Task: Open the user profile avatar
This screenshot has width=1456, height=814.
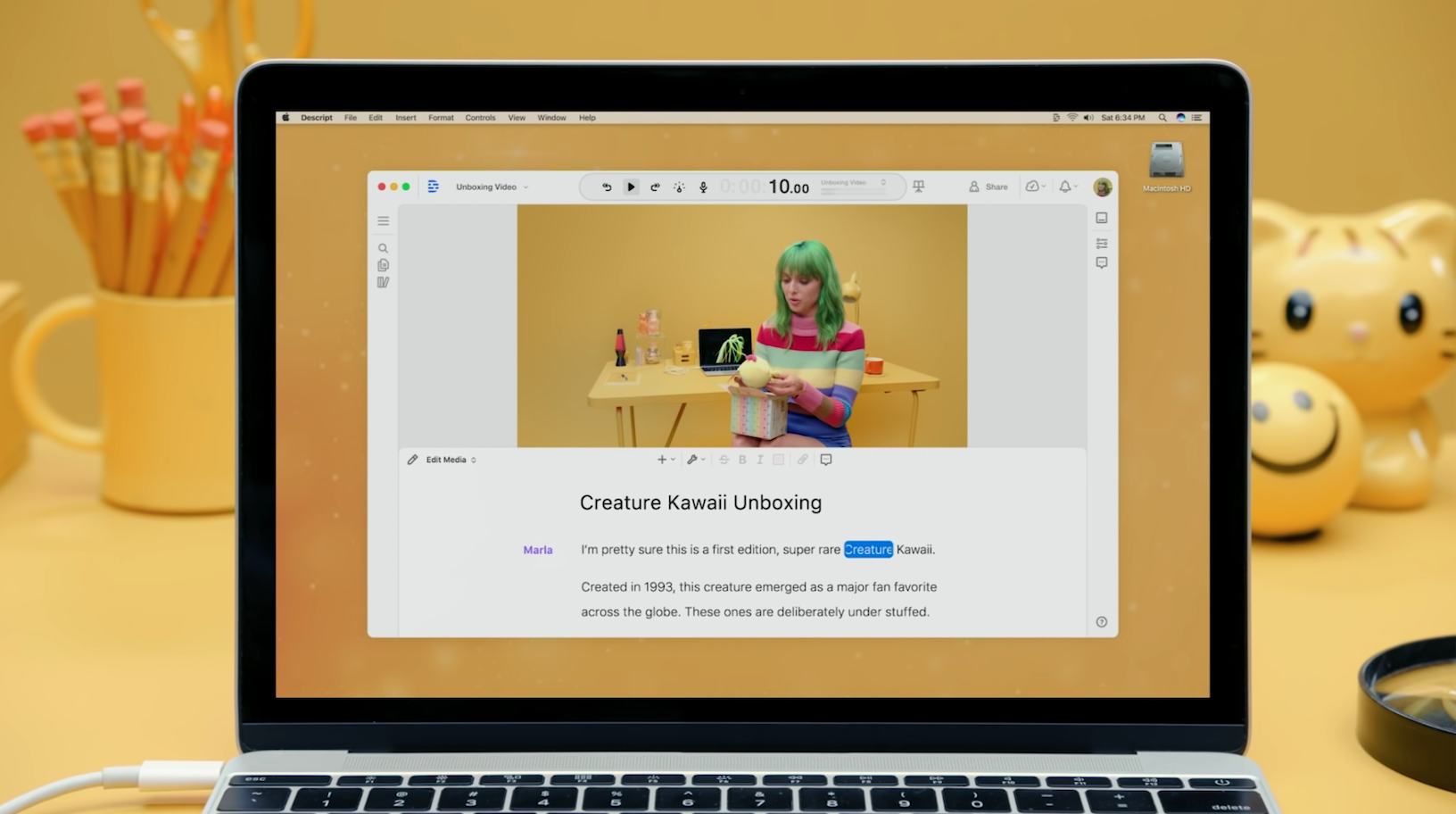Action: 1103,187
